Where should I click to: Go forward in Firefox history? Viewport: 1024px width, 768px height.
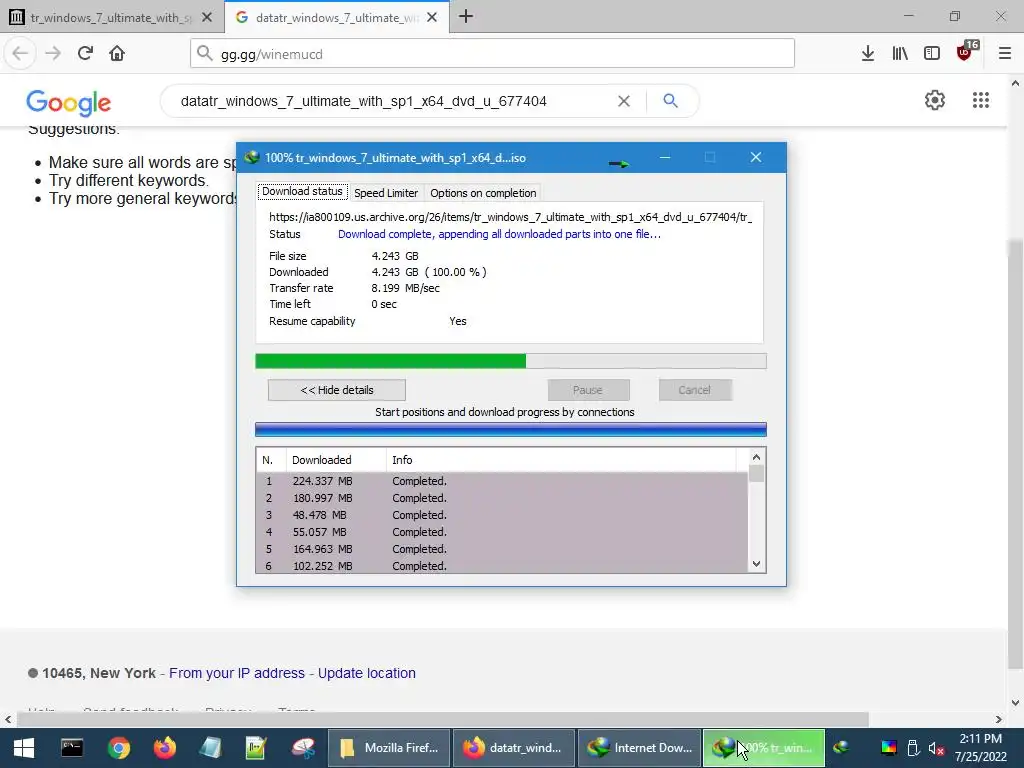click(x=53, y=54)
